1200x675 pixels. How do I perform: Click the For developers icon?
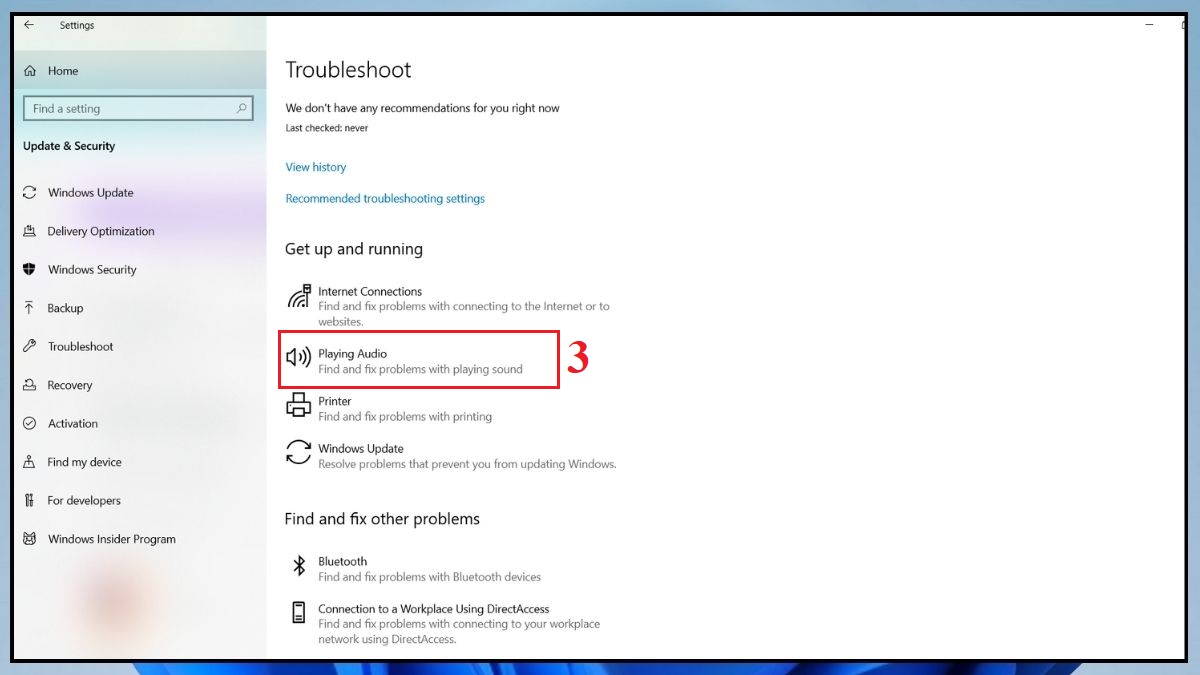30,500
